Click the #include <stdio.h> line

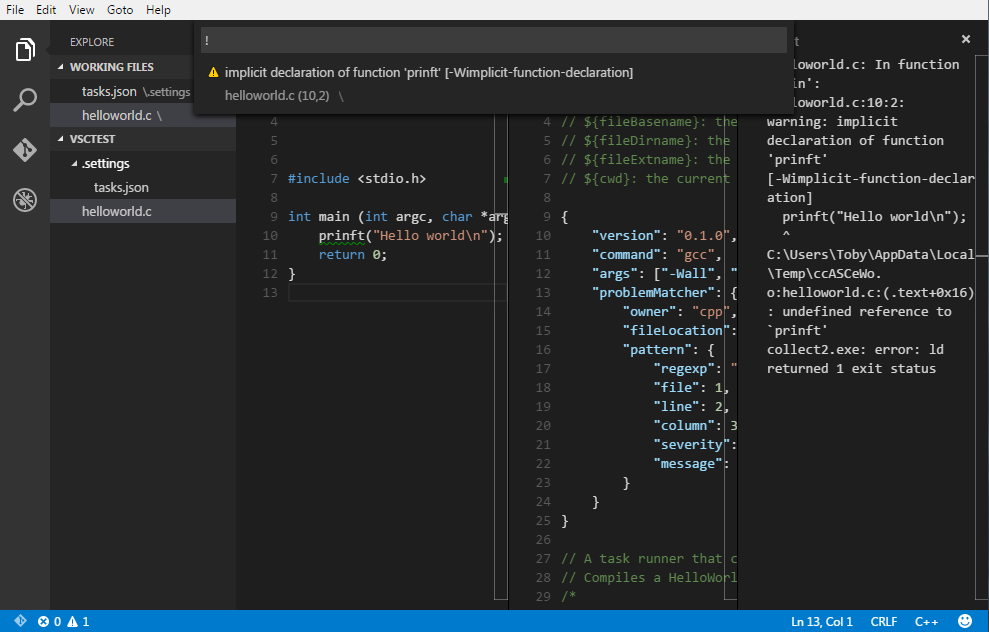click(357, 178)
